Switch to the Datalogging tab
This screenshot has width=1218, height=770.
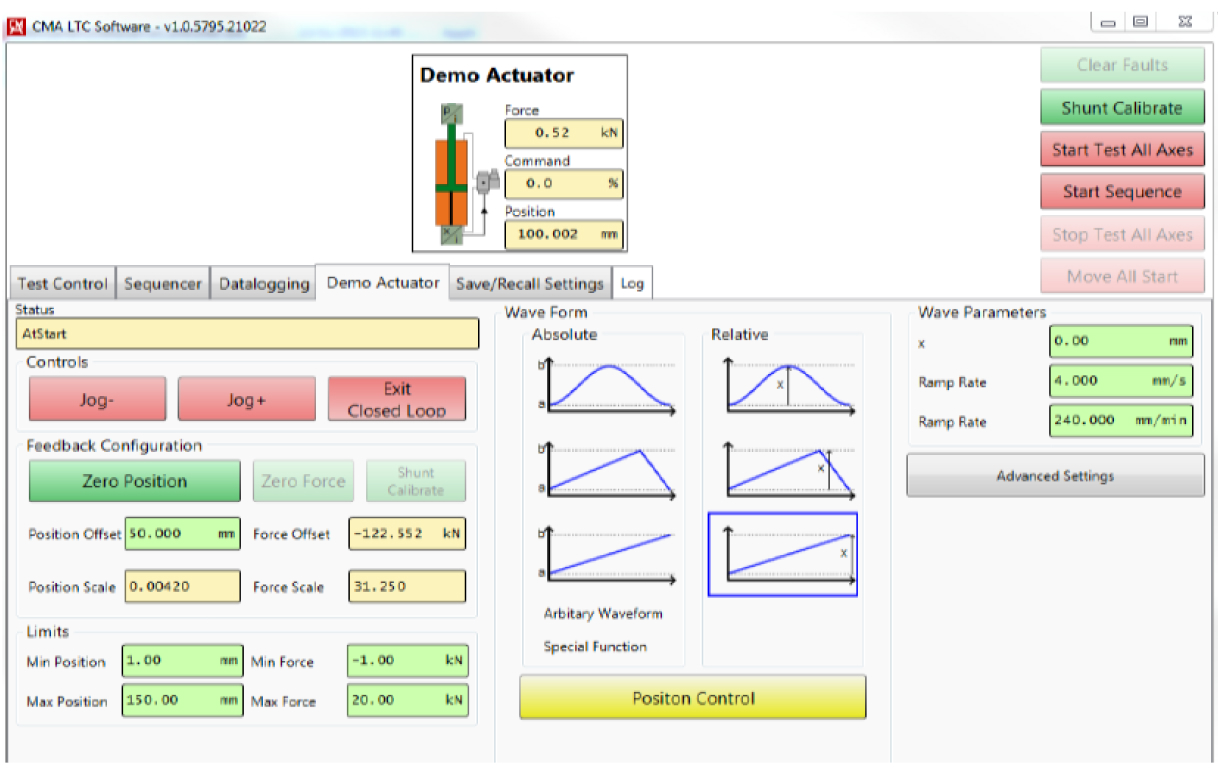click(264, 284)
